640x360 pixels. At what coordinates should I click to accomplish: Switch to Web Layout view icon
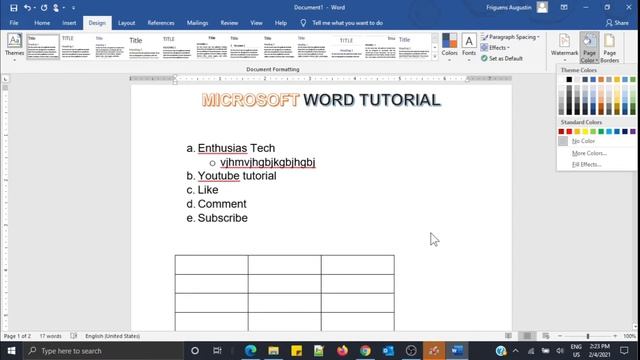pos(546,336)
